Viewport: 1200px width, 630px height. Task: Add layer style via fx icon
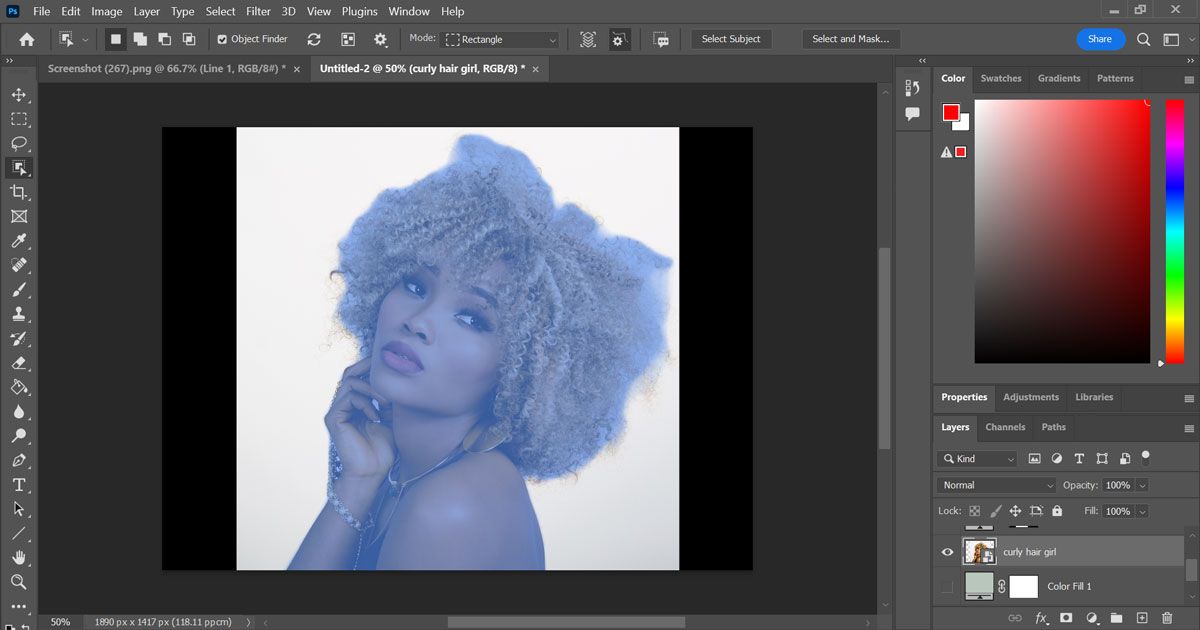1041,618
